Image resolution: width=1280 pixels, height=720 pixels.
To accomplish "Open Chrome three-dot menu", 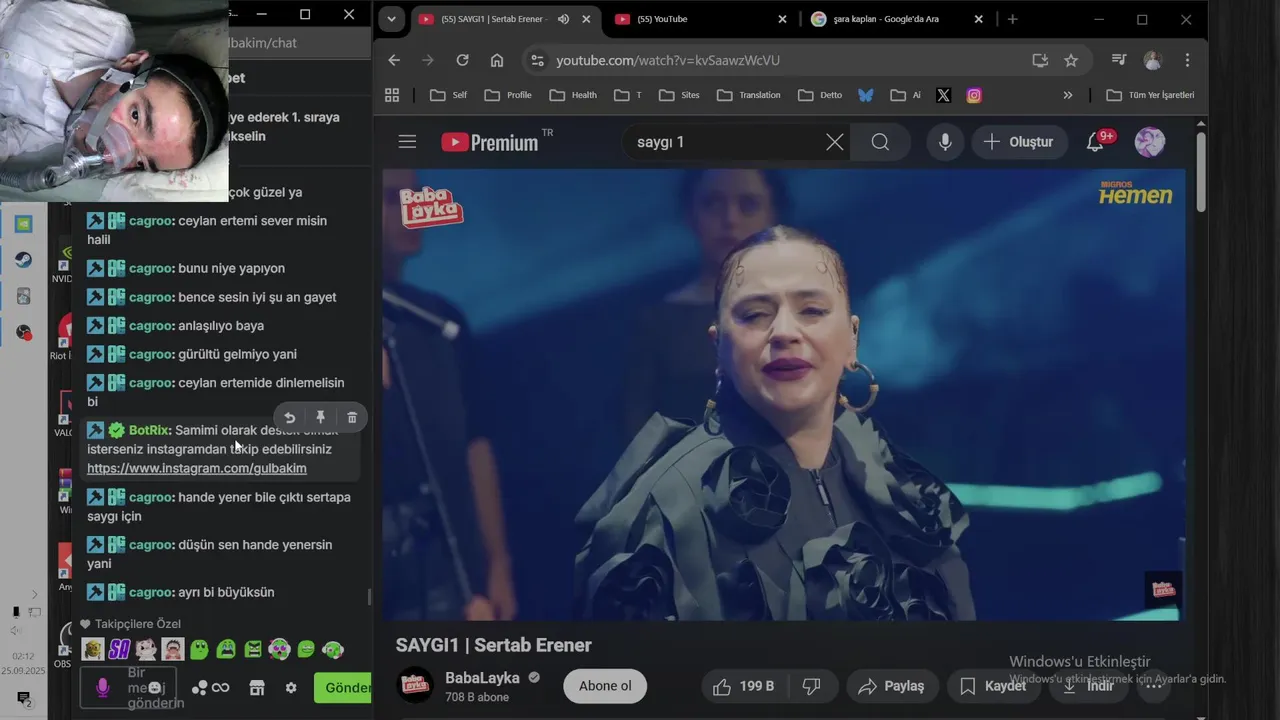I will tap(1187, 60).
